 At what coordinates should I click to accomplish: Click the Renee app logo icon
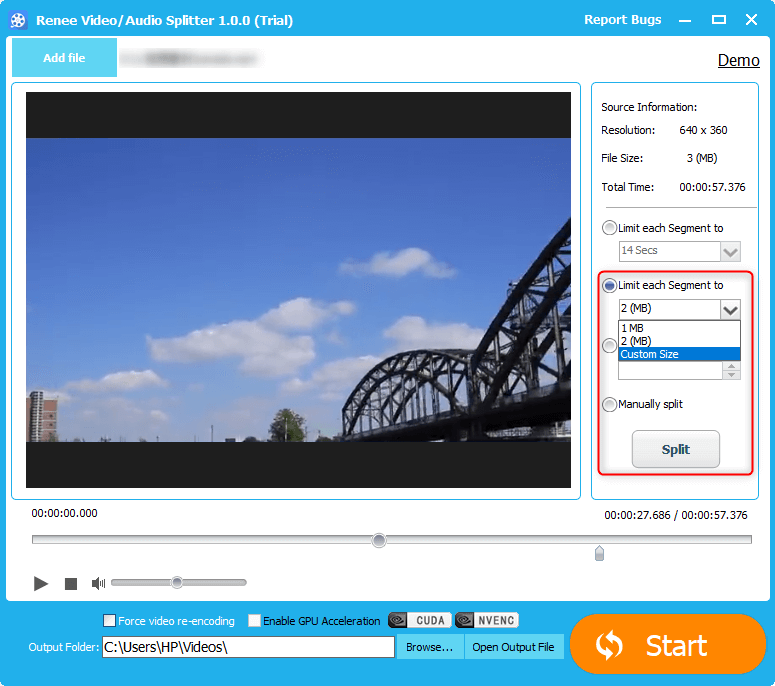(18, 20)
